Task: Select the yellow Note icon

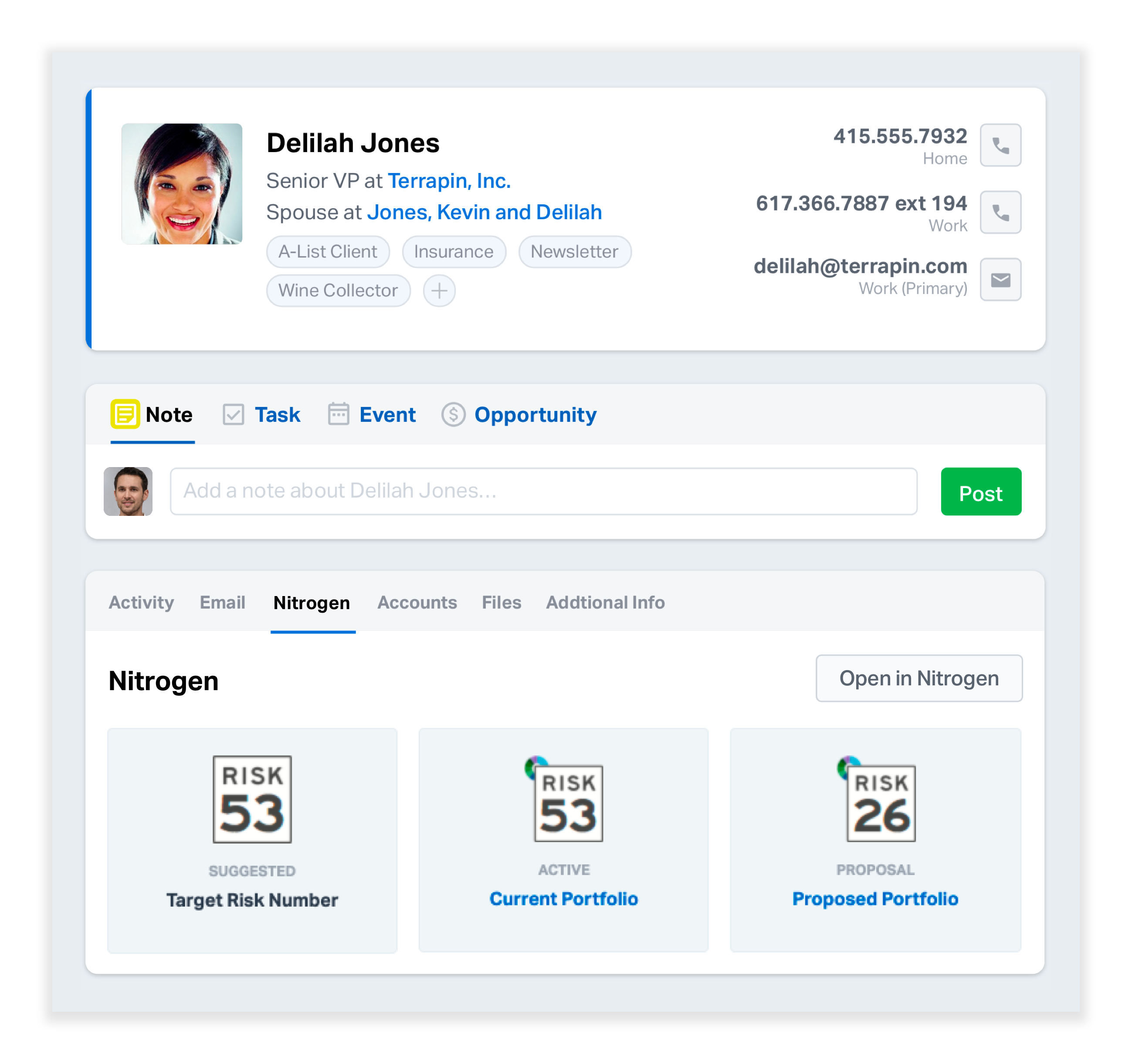Action: pos(126,414)
